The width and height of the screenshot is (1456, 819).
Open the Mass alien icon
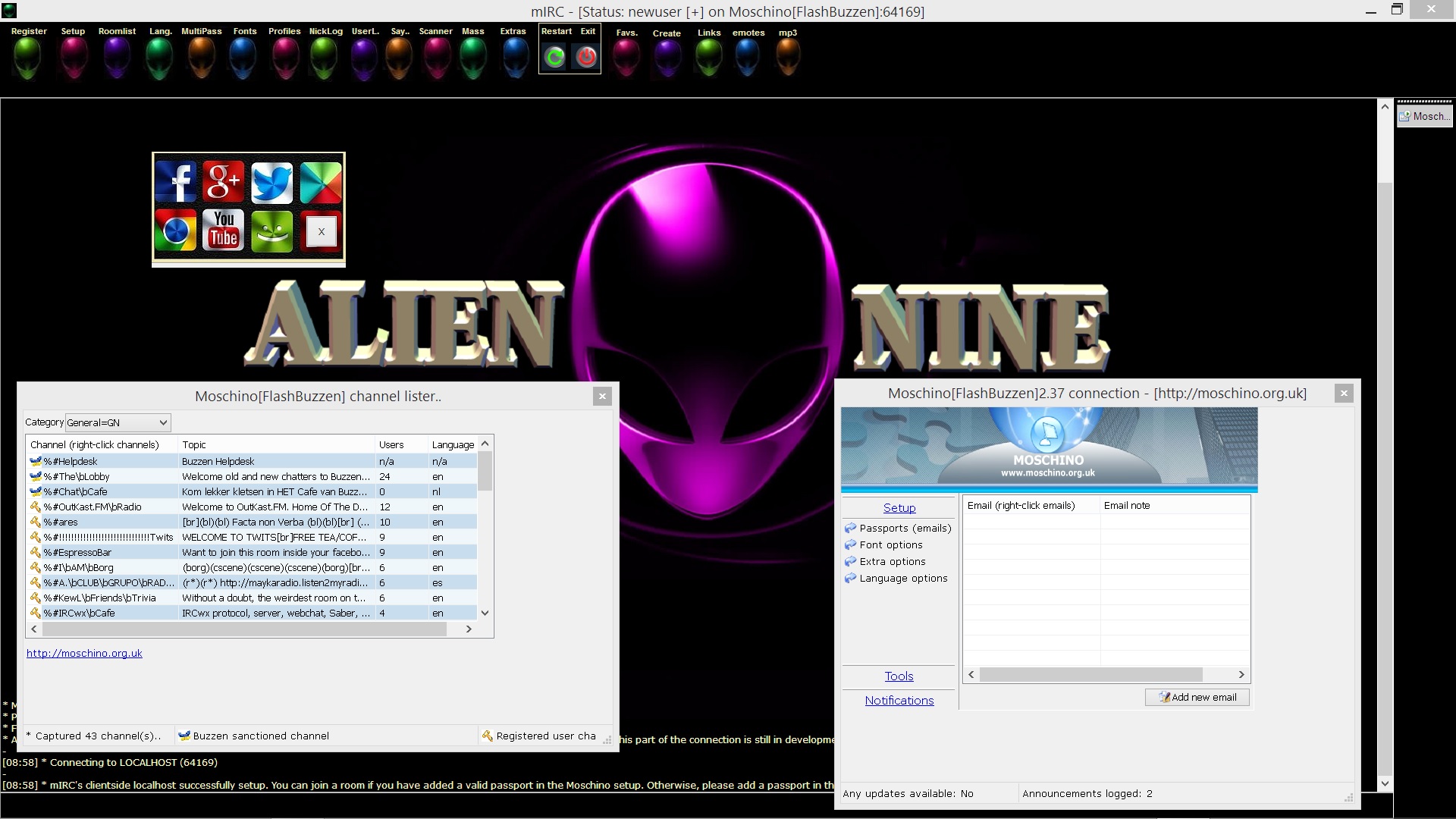(473, 58)
